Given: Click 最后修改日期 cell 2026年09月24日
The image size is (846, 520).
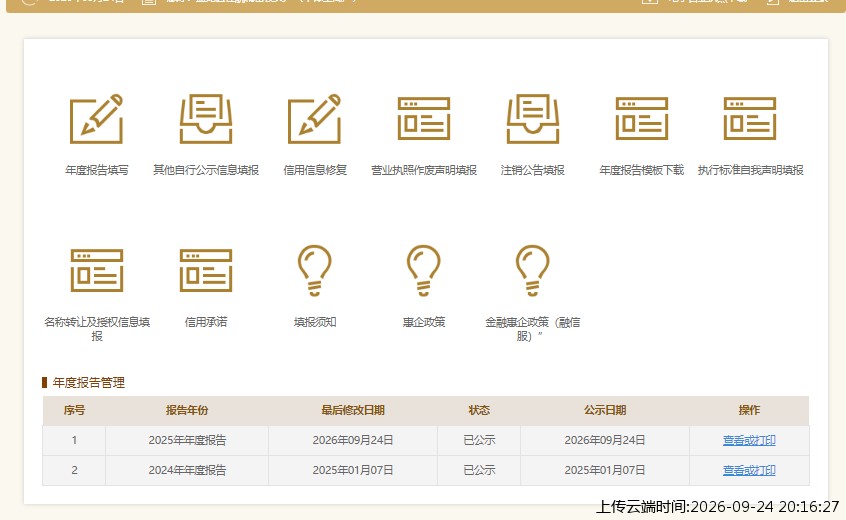Looking at the screenshot, I should pyautogui.click(x=353, y=440).
